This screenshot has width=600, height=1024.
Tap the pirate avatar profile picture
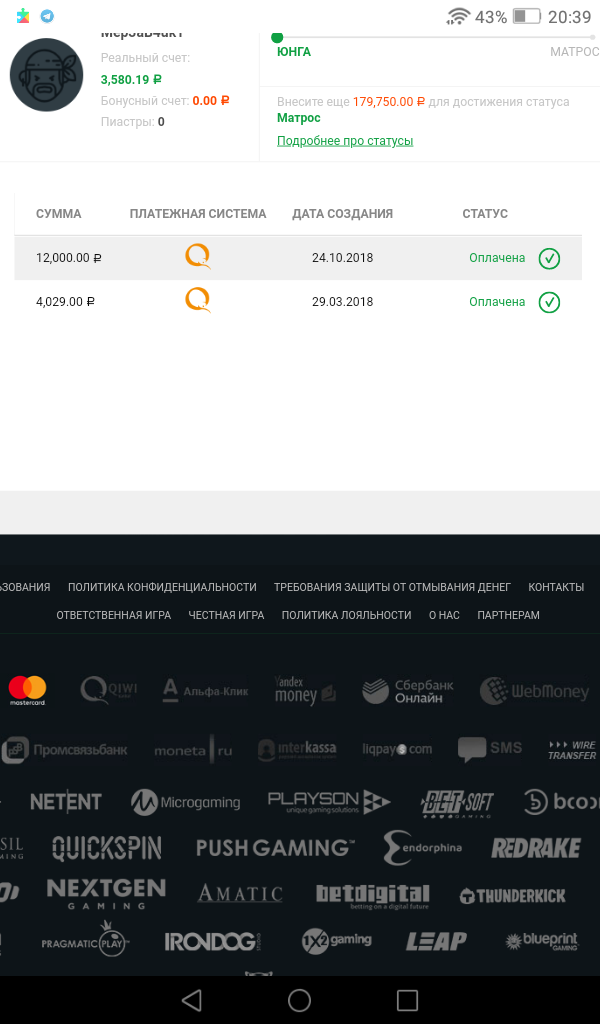46,75
